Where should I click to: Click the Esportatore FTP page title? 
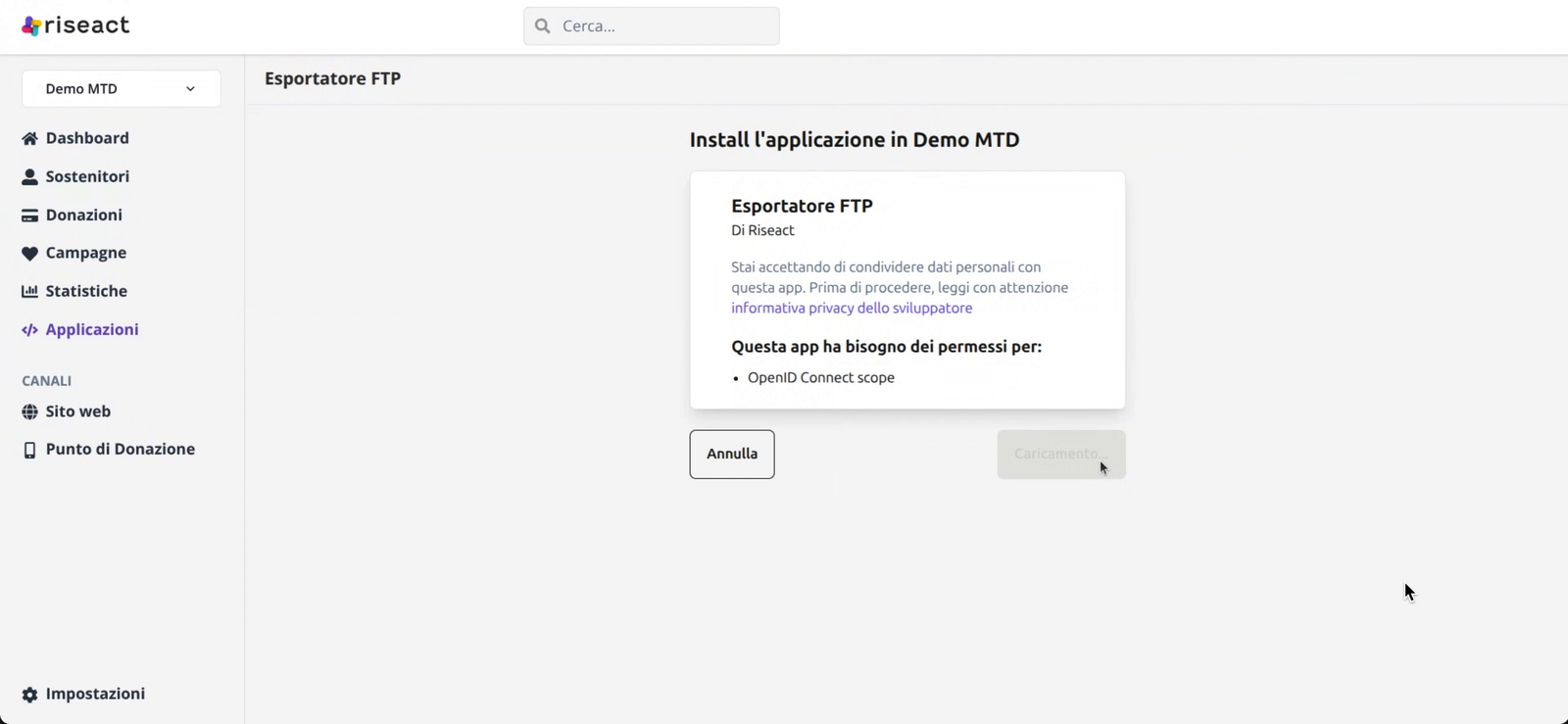tap(333, 78)
